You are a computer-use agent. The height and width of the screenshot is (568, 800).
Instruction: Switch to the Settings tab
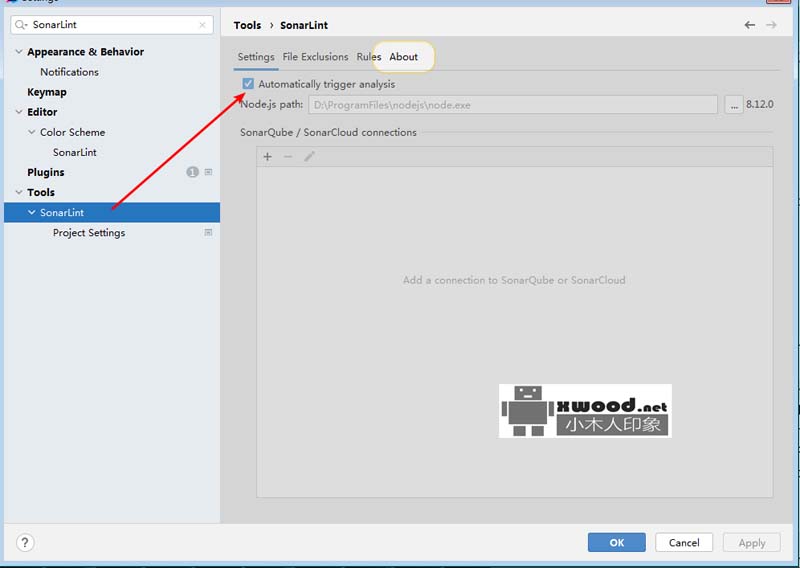coord(256,57)
